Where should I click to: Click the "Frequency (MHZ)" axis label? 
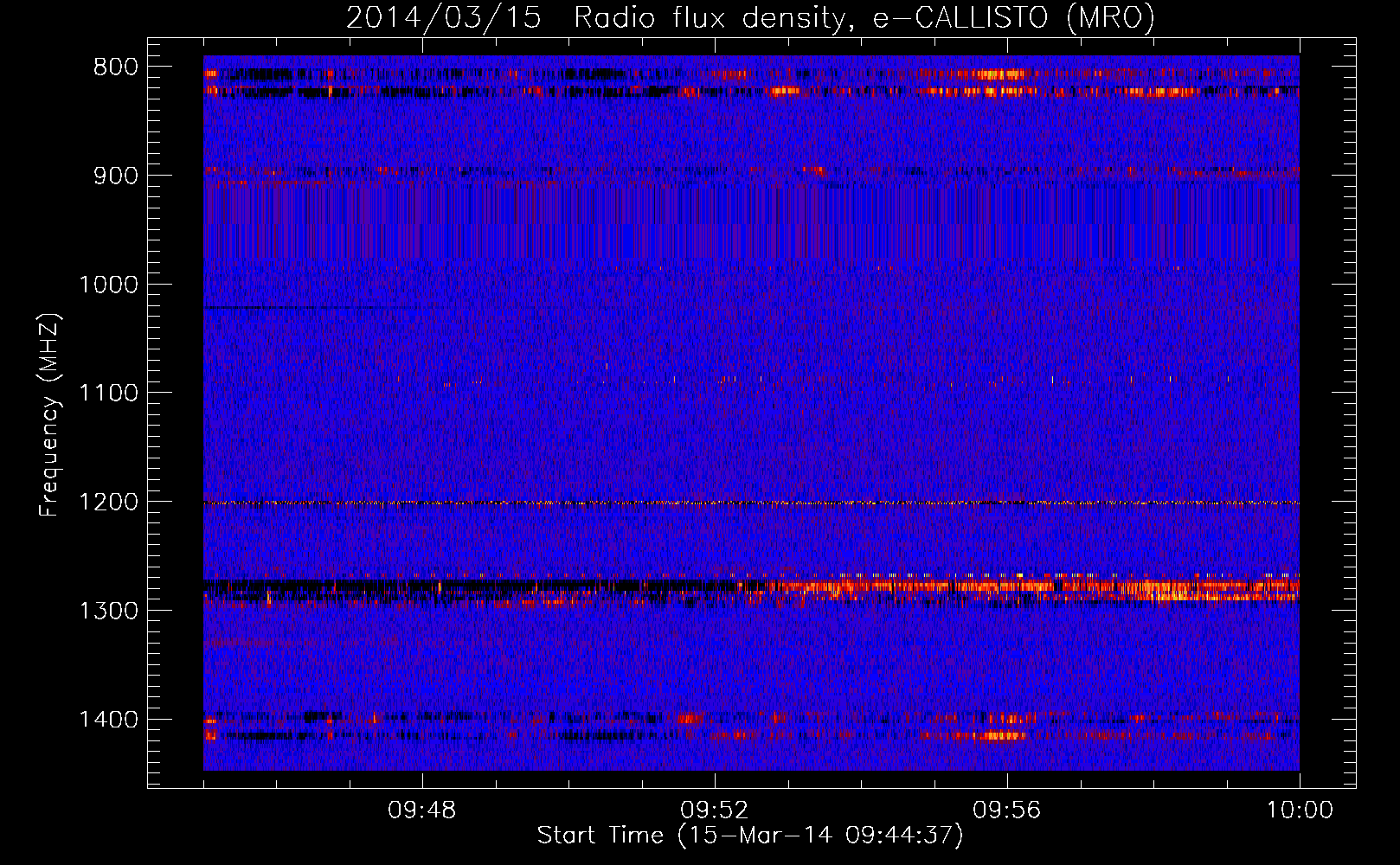pyautogui.click(x=48, y=414)
